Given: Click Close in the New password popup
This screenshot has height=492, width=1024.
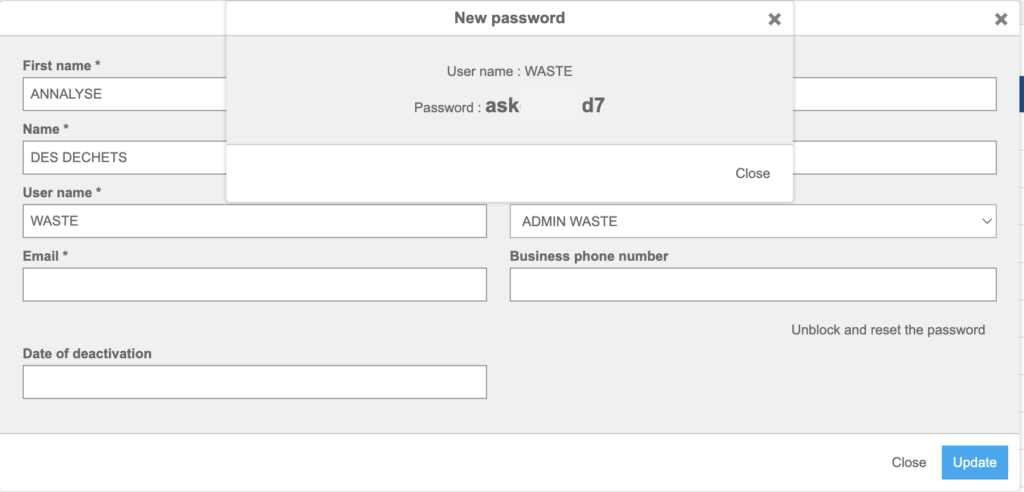Looking at the screenshot, I should pos(752,173).
